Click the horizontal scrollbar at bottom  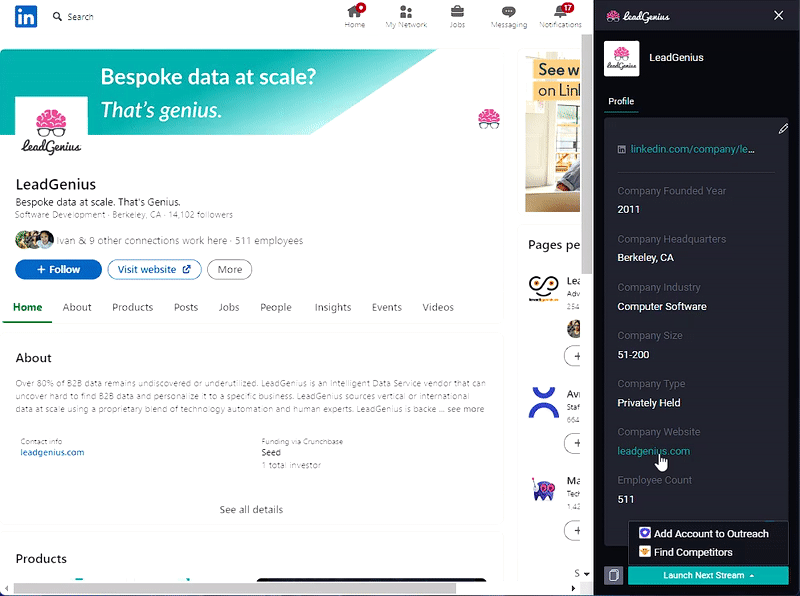pyautogui.click(x=235, y=588)
